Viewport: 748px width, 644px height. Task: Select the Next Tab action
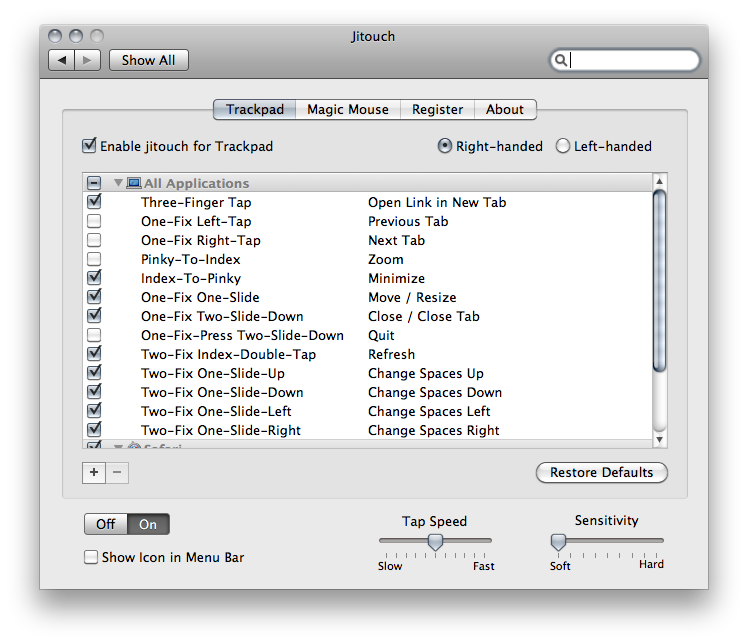396,240
